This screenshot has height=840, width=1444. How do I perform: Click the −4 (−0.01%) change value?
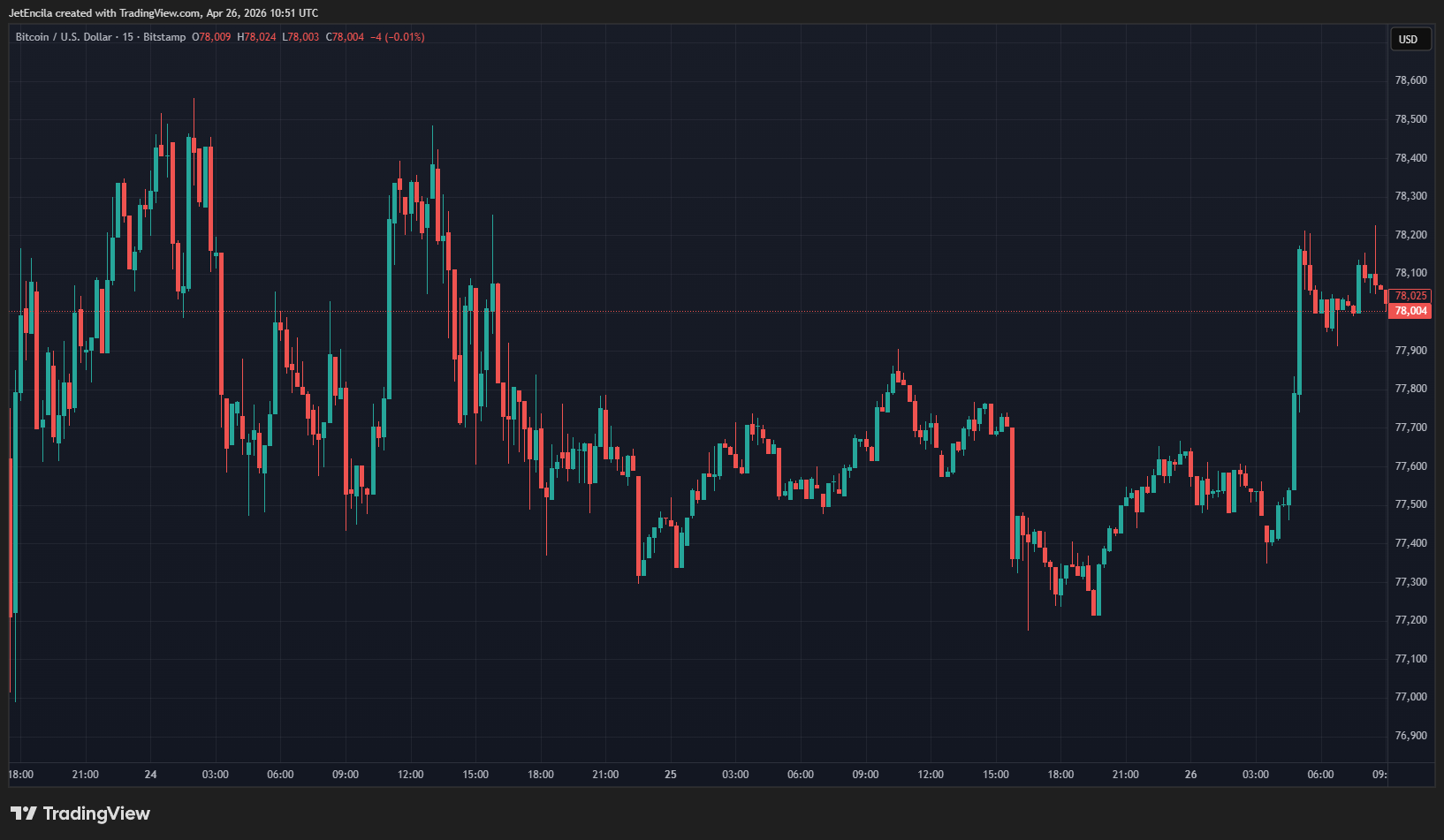pos(398,37)
